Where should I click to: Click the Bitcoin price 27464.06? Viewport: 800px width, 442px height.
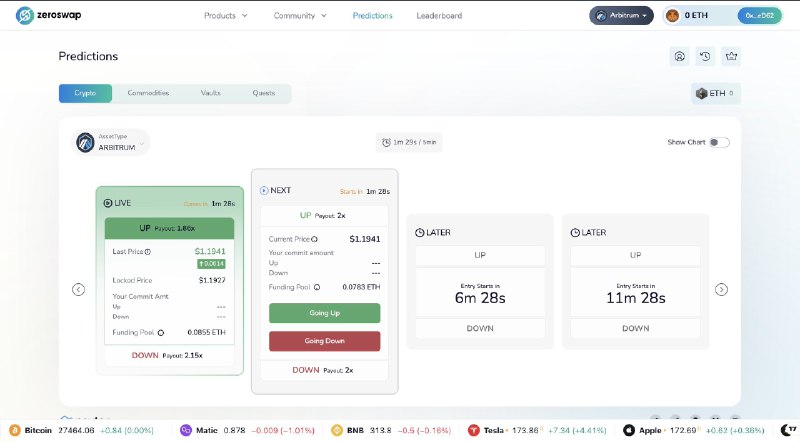click(x=76, y=430)
